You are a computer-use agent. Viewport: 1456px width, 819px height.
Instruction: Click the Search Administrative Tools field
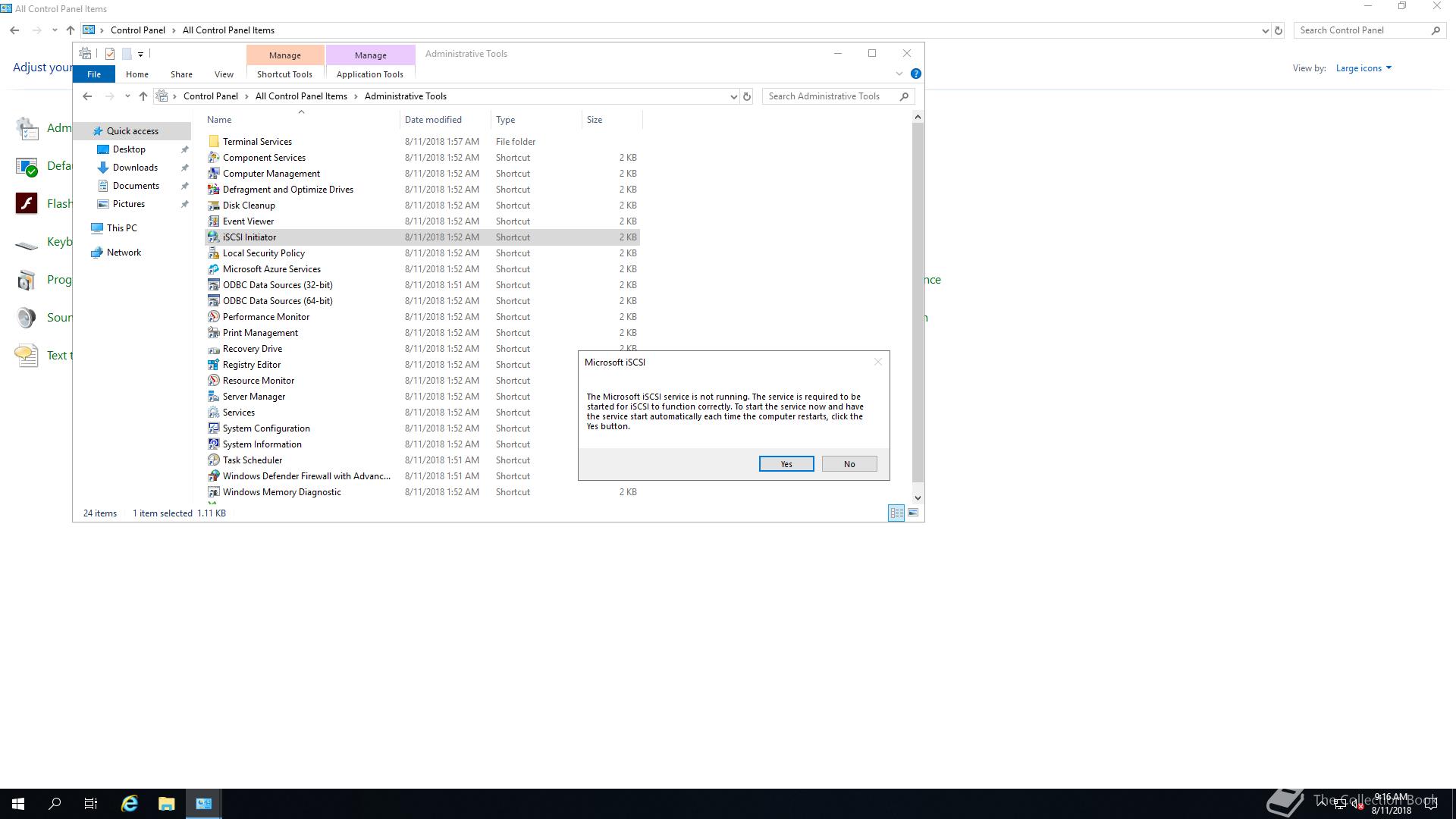tap(830, 96)
